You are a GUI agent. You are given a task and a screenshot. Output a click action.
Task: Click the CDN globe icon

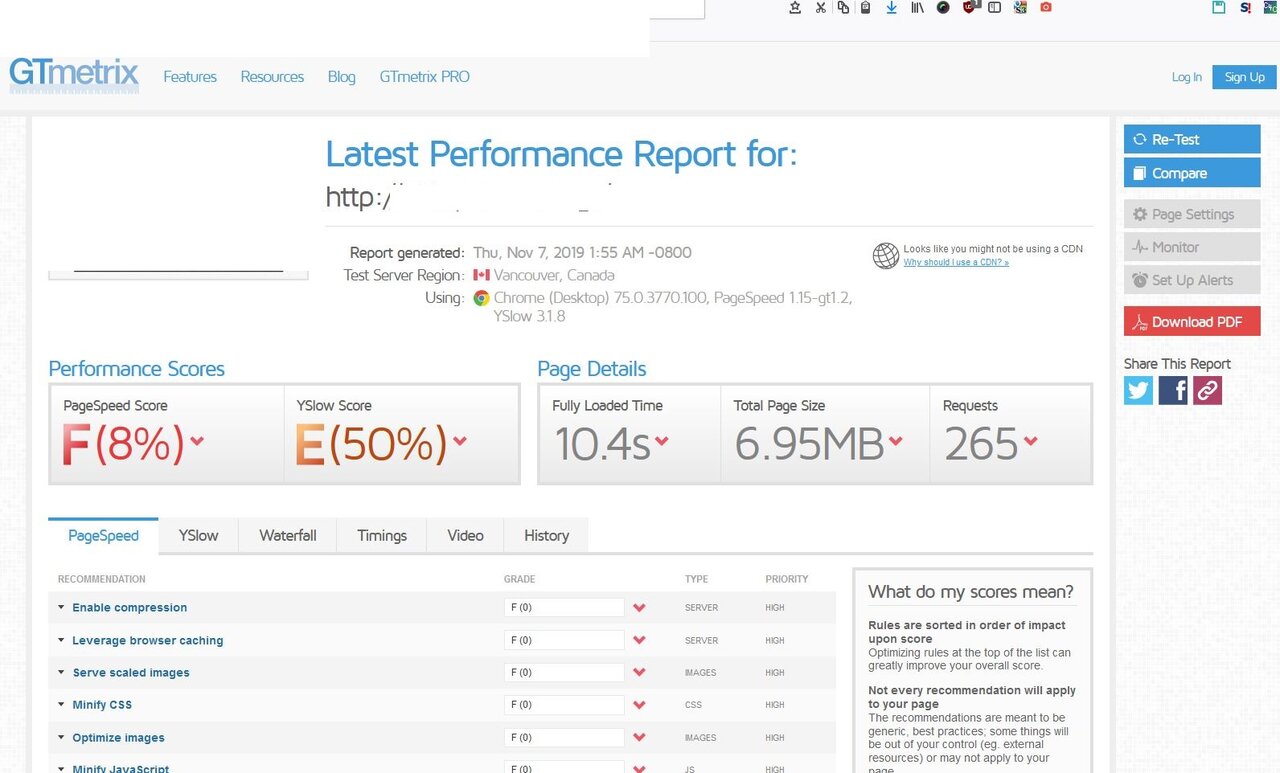[x=886, y=256]
